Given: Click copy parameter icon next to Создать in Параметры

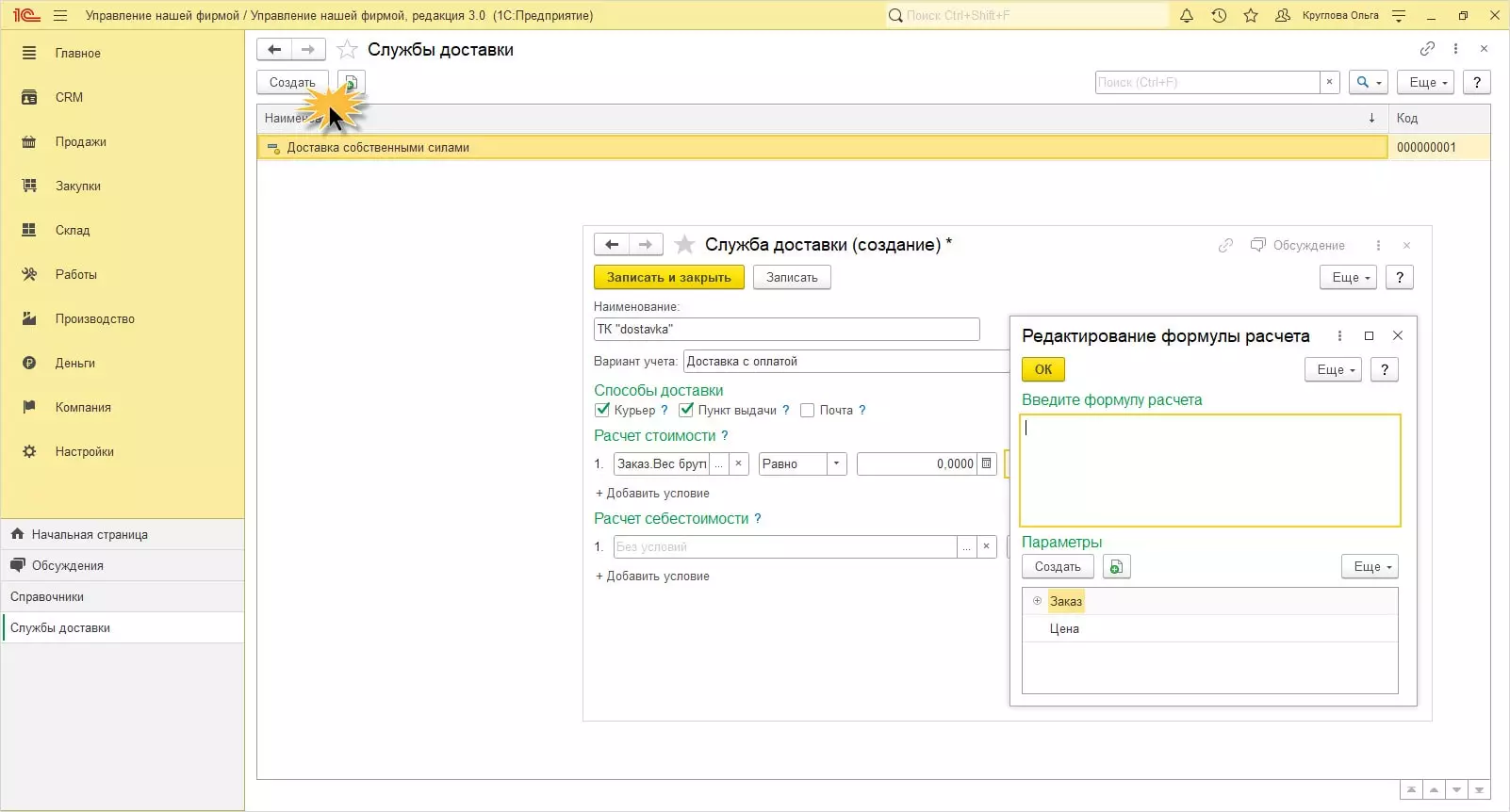Looking at the screenshot, I should 1116,566.
